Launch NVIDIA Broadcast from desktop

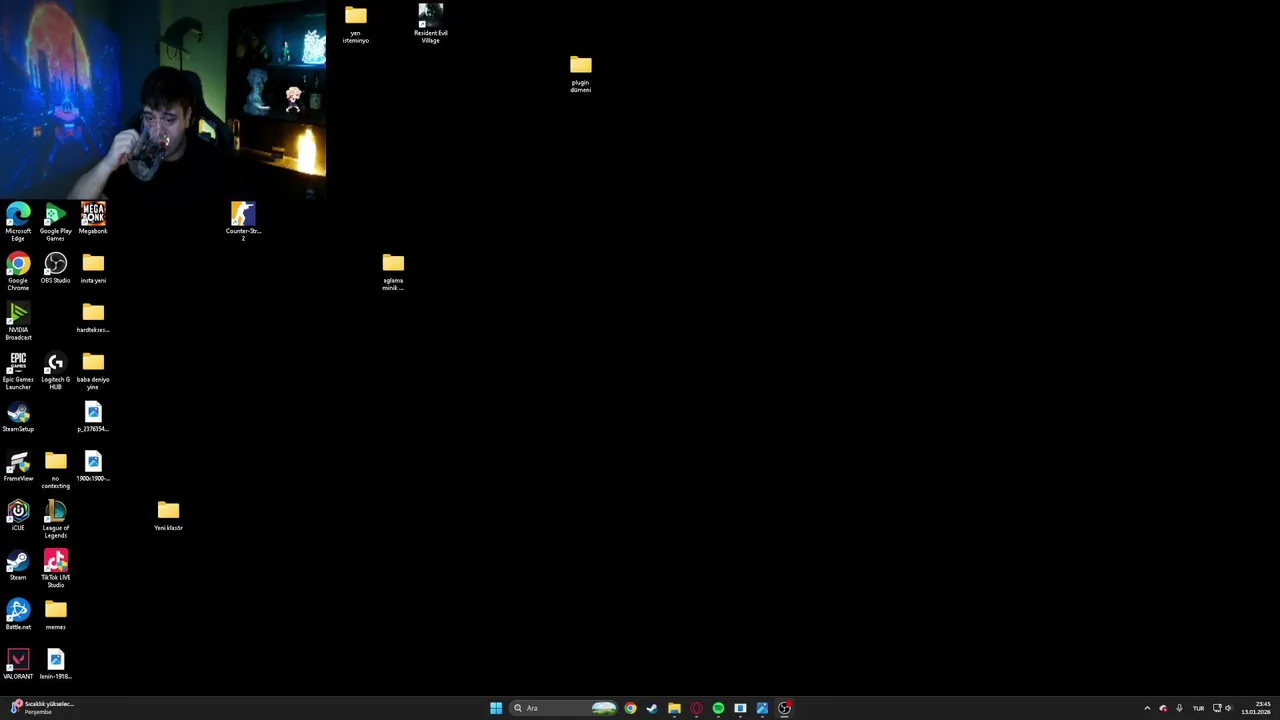click(x=18, y=321)
